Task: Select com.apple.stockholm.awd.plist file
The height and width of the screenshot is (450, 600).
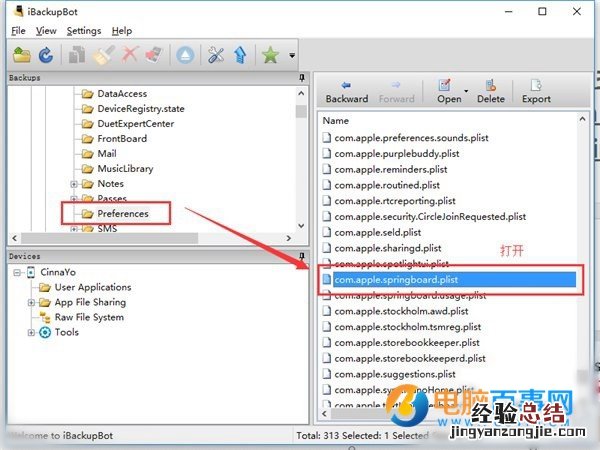Action: tap(401, 311)
